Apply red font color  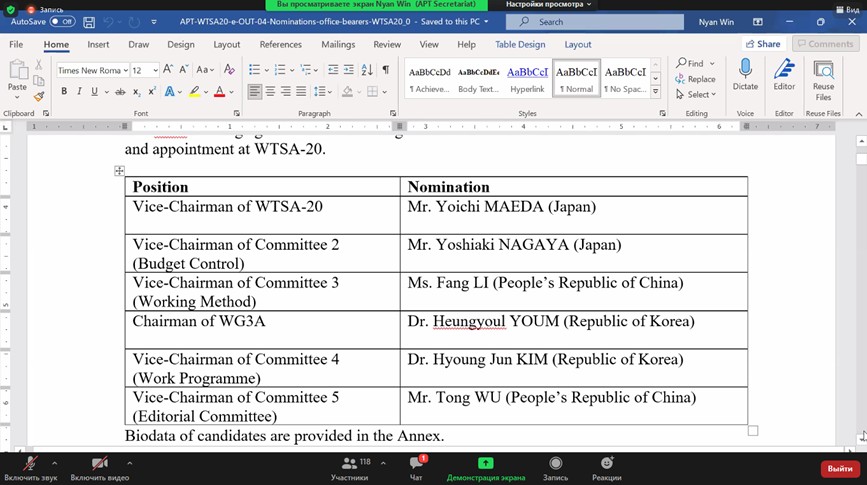pos(220,92)
